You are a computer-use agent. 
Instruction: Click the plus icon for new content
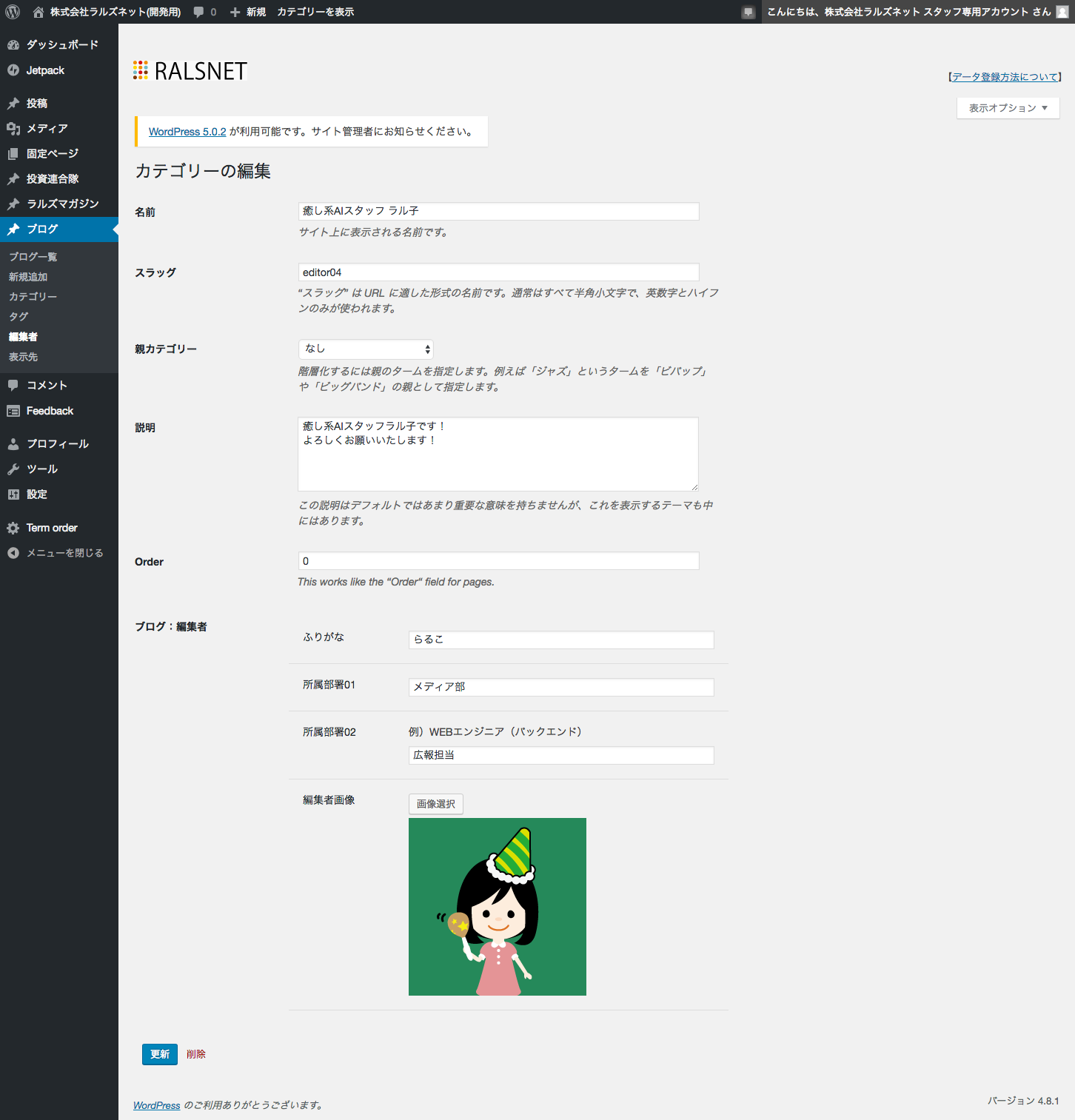click(235, 12)
